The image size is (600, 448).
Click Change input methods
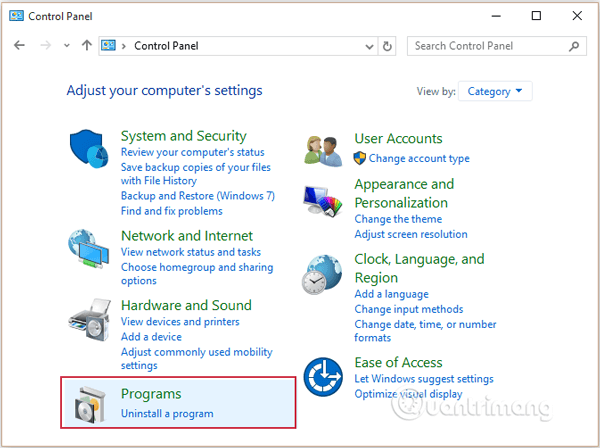click(408, 309)
